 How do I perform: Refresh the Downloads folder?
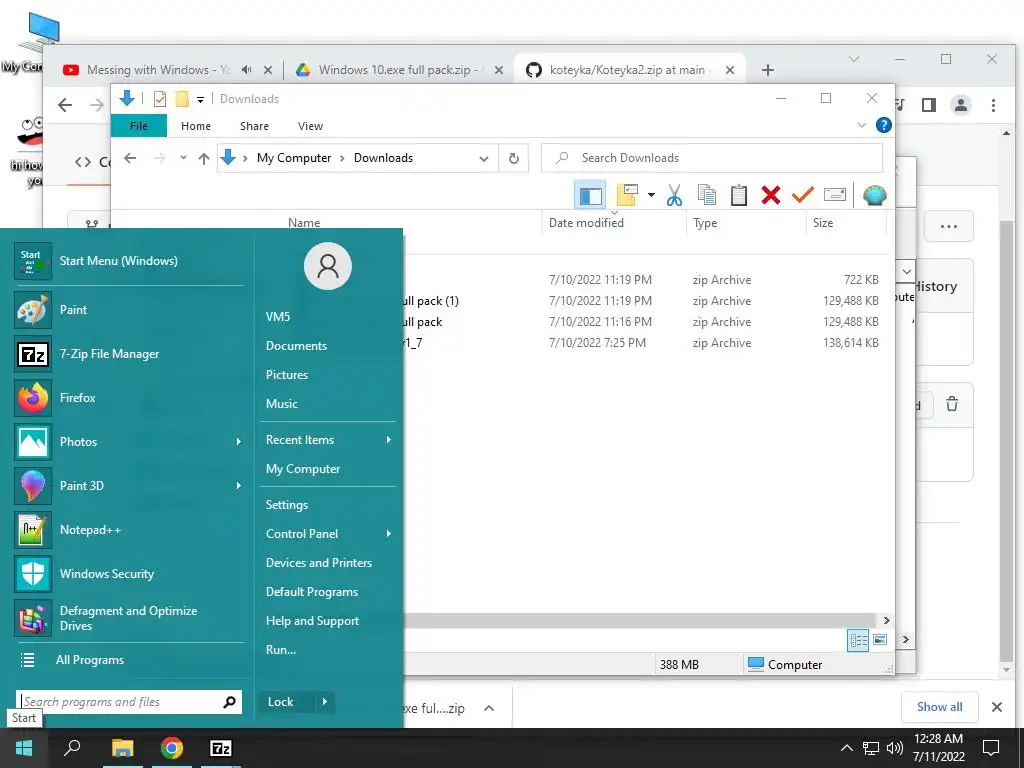click(x=514, y=159)
